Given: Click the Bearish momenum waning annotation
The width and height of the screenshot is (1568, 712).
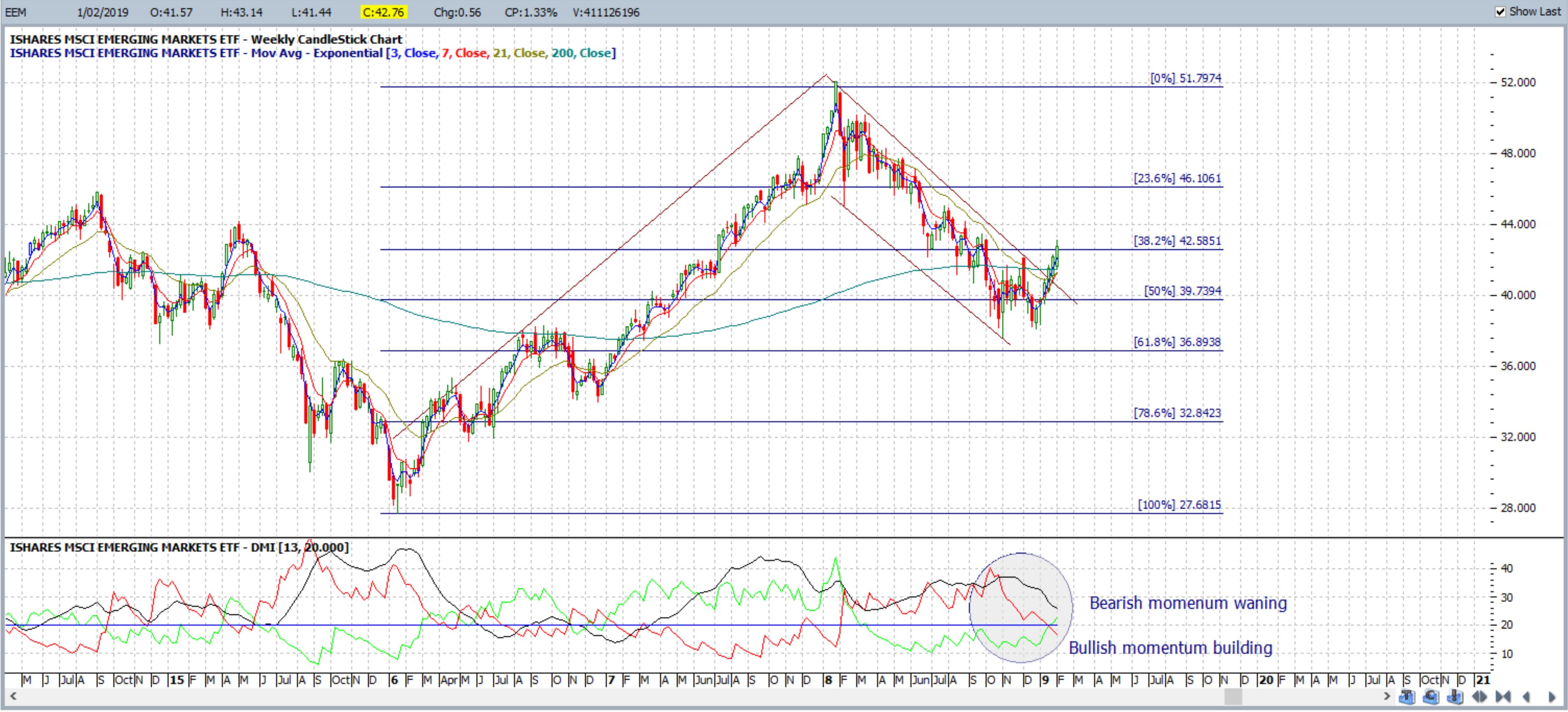Looking at the screenshot, I should click(x=1188, y=603).
